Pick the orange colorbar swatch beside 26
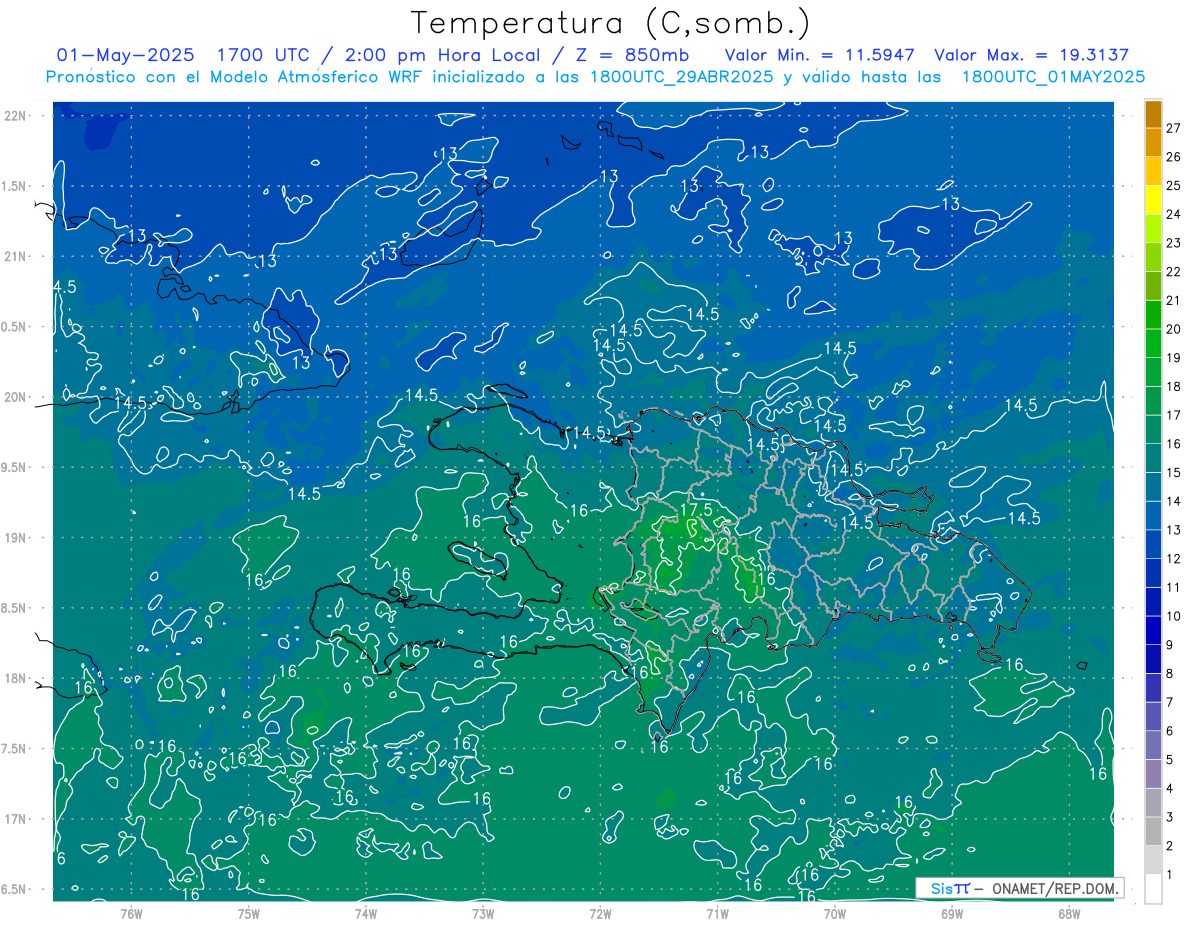Screen dimensions: 1200x927 (x=1154, y=143)
